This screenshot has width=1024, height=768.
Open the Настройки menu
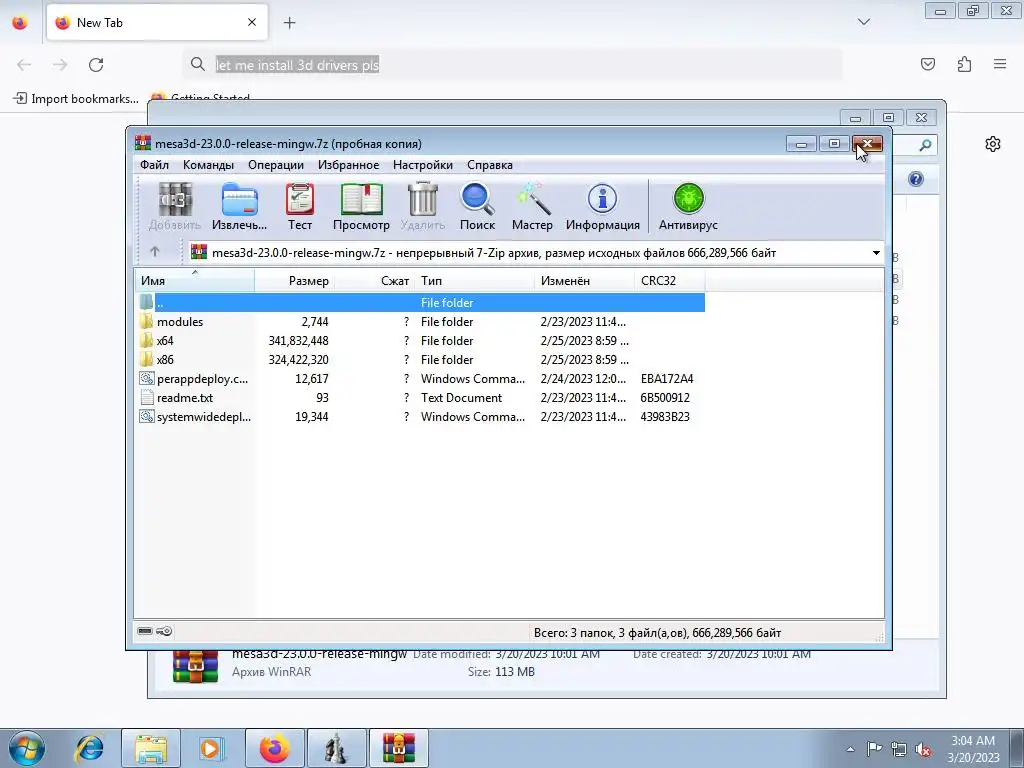pos(423,165)
